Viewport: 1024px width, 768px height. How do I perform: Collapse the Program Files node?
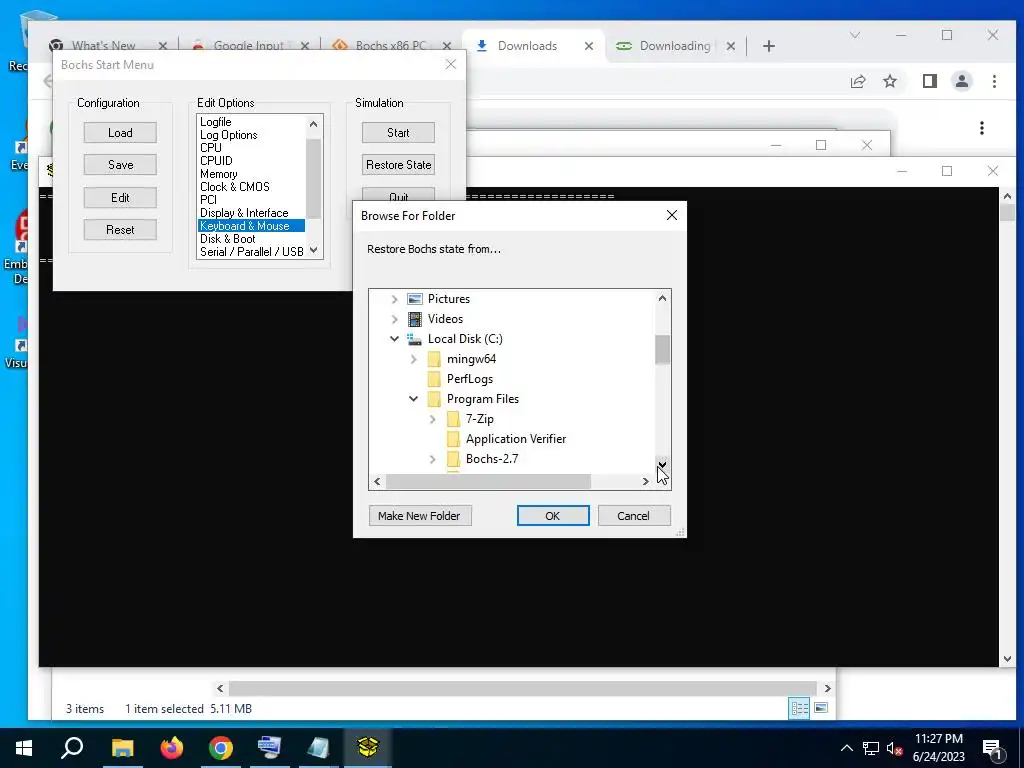click(x=413, y=399)
